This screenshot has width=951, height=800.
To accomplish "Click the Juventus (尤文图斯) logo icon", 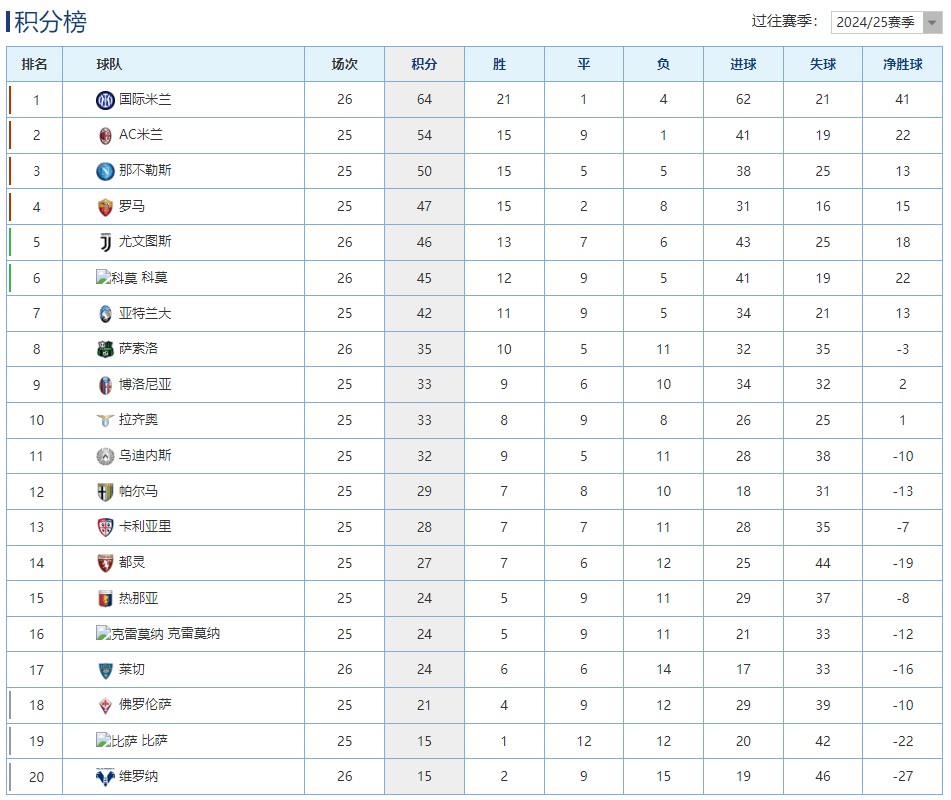I will coord(105,242).
